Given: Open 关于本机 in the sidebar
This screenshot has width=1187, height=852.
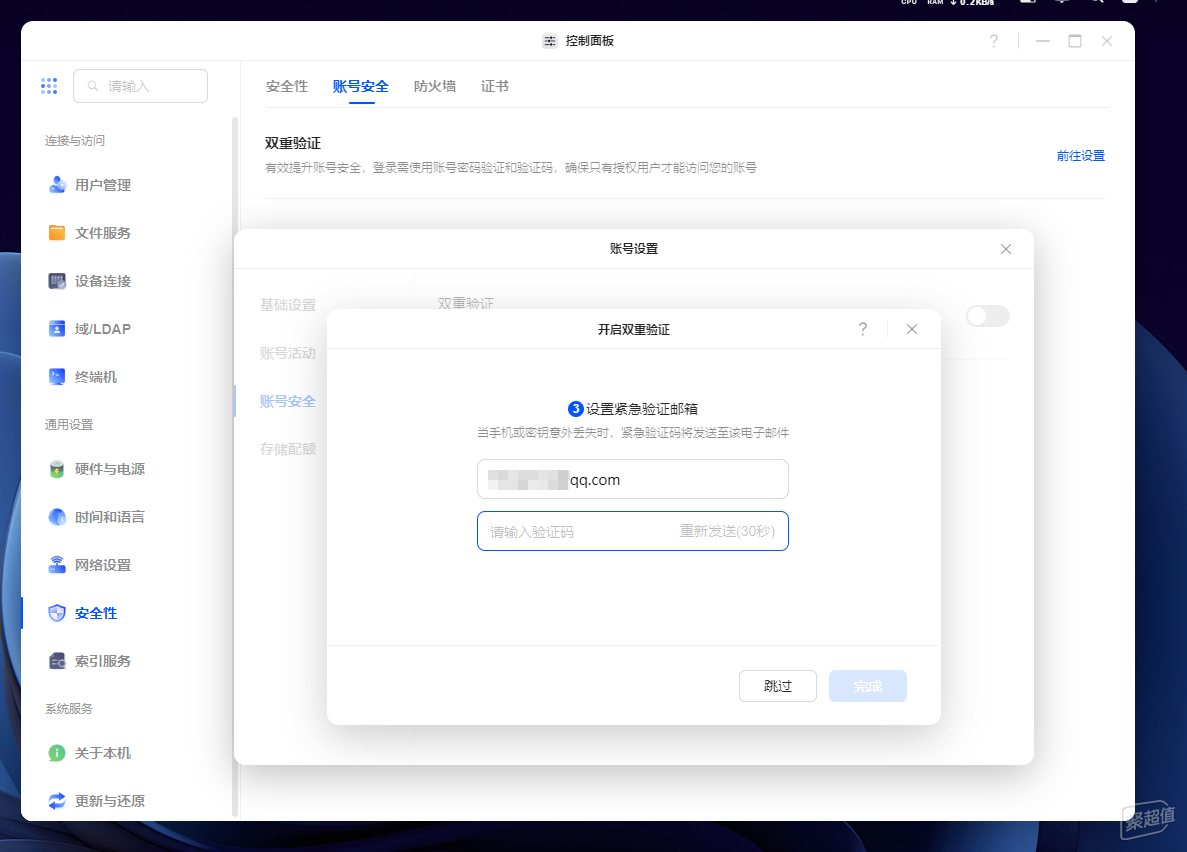Looking at the screenshot, I should 103,753.
